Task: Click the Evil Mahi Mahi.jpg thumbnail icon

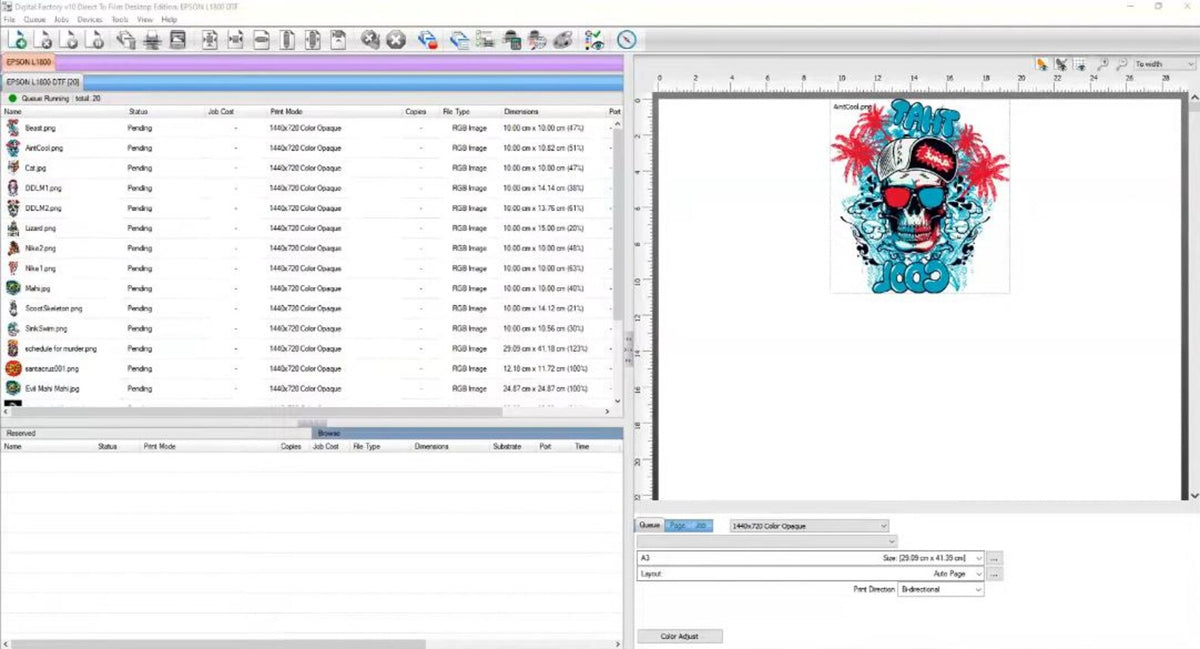Action: coord(13,388)
